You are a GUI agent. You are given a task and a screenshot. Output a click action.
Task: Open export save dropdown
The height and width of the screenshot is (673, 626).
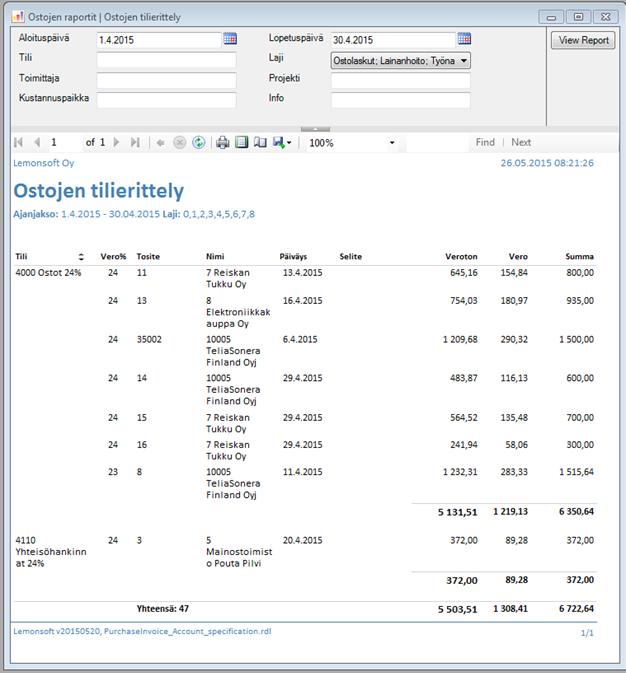point(282,142)
